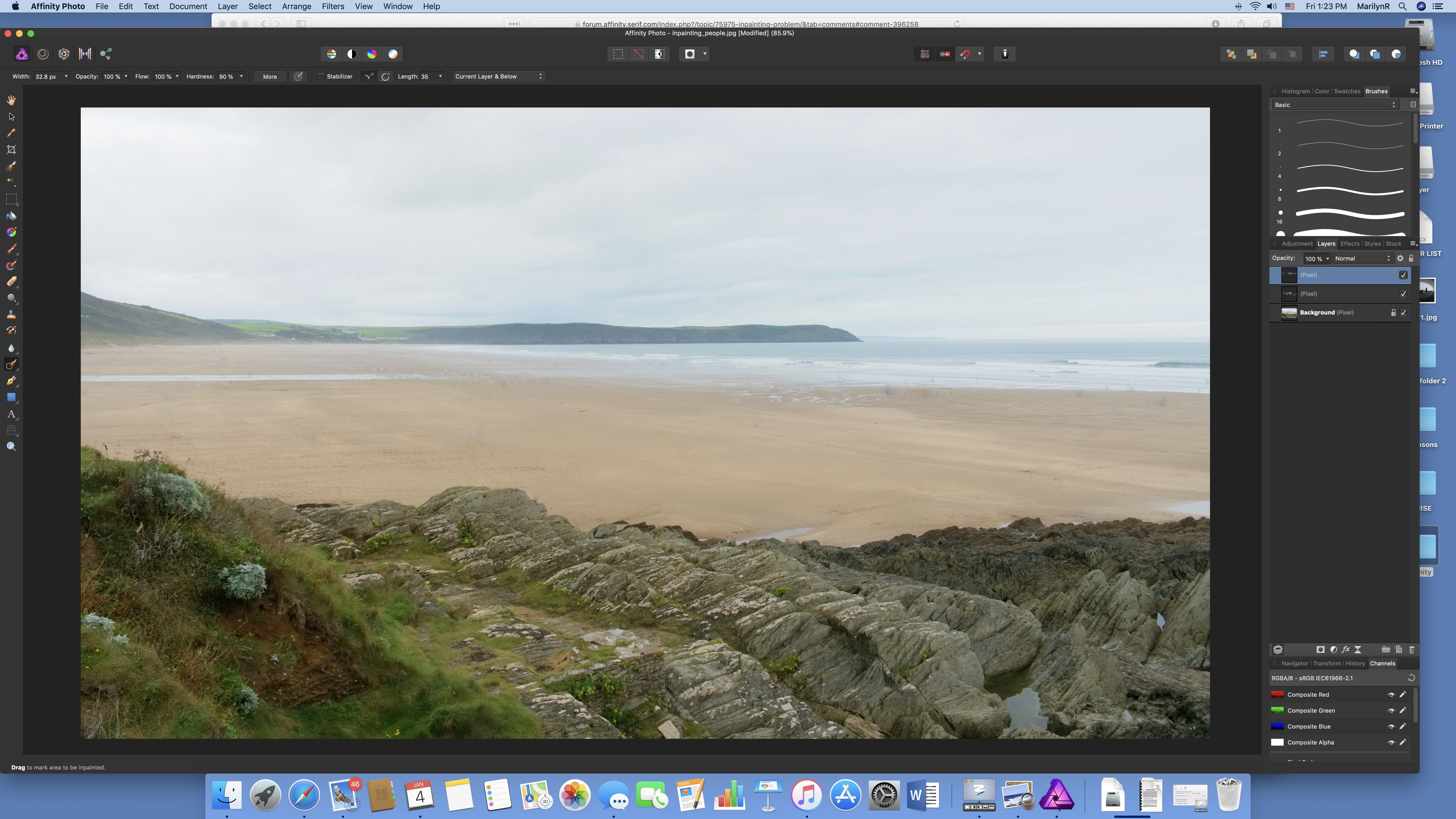The image size is (1456, 819).
Task: Hide the Composite Red channel eye
Action: click(1391, 695)
